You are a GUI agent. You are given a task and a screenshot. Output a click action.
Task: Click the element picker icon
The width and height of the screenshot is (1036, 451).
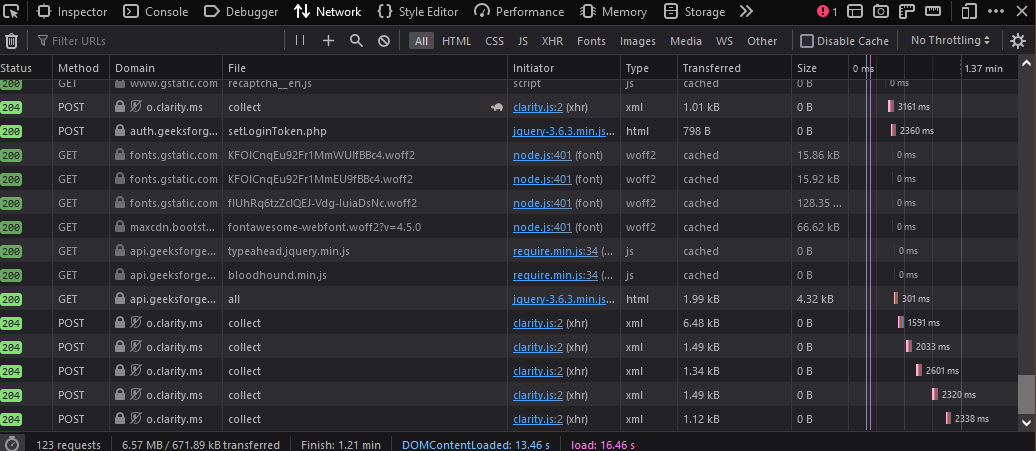click(11, 12)
